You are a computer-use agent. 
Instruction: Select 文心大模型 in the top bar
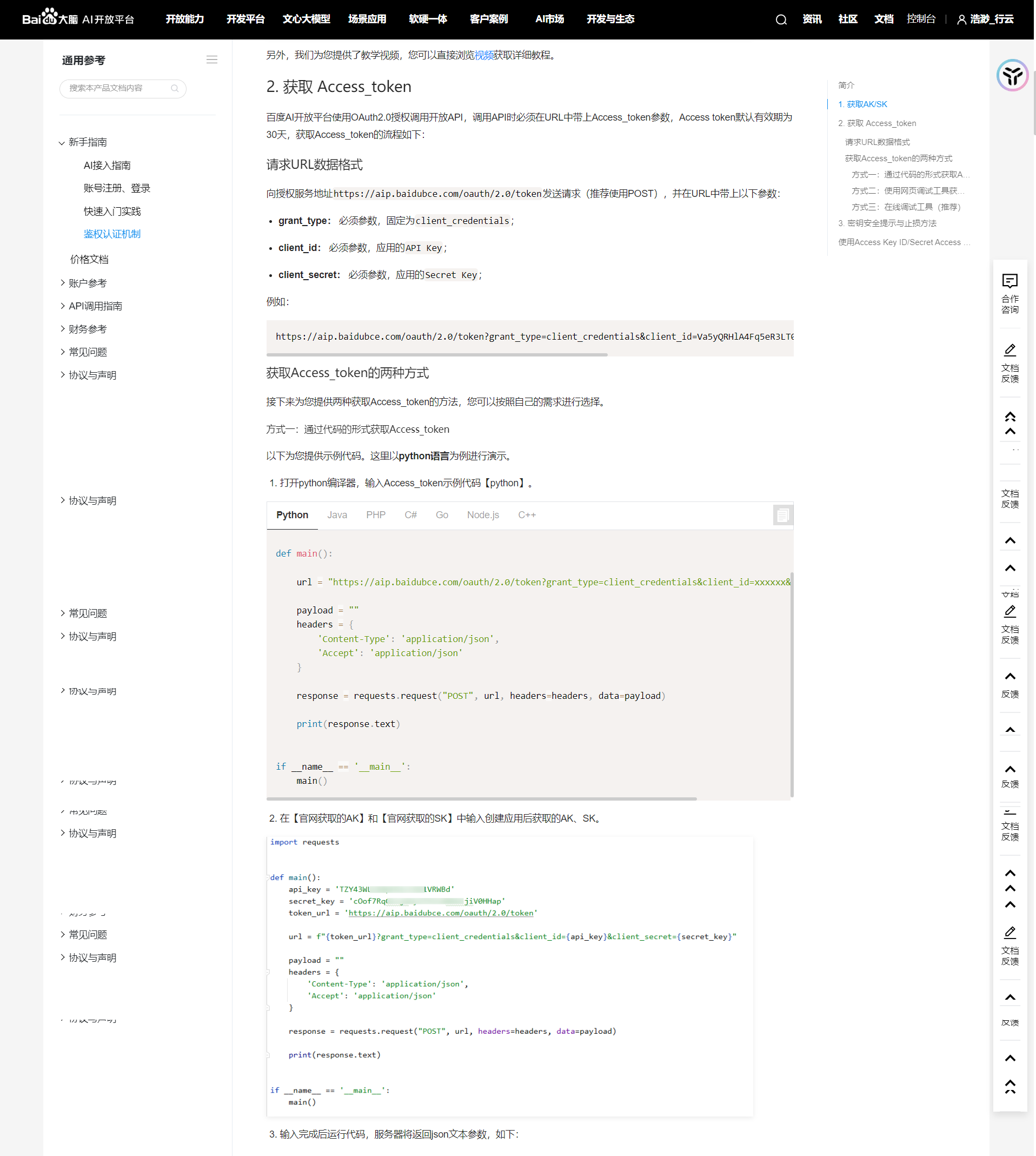(306, 19)
